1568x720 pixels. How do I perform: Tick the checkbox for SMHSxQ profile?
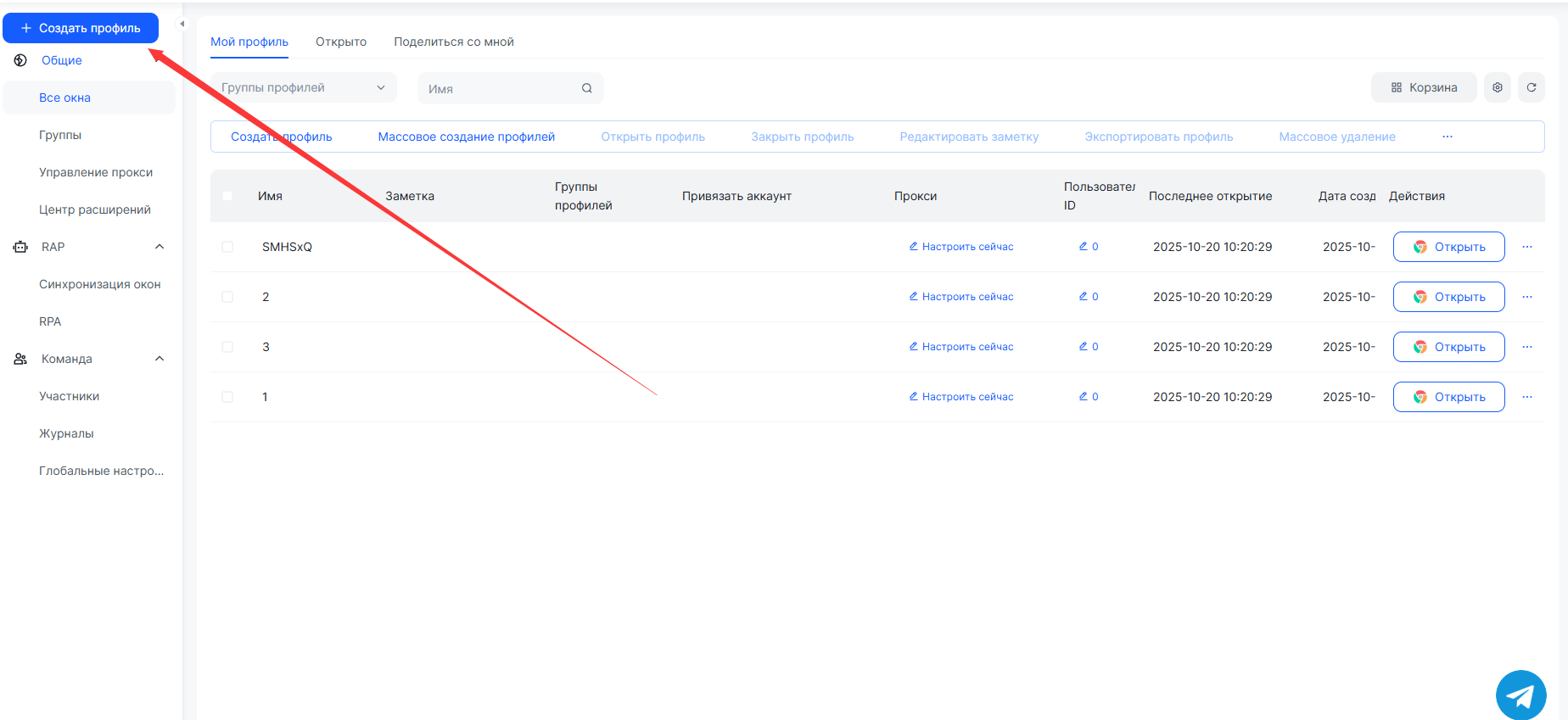pos(227,247)
